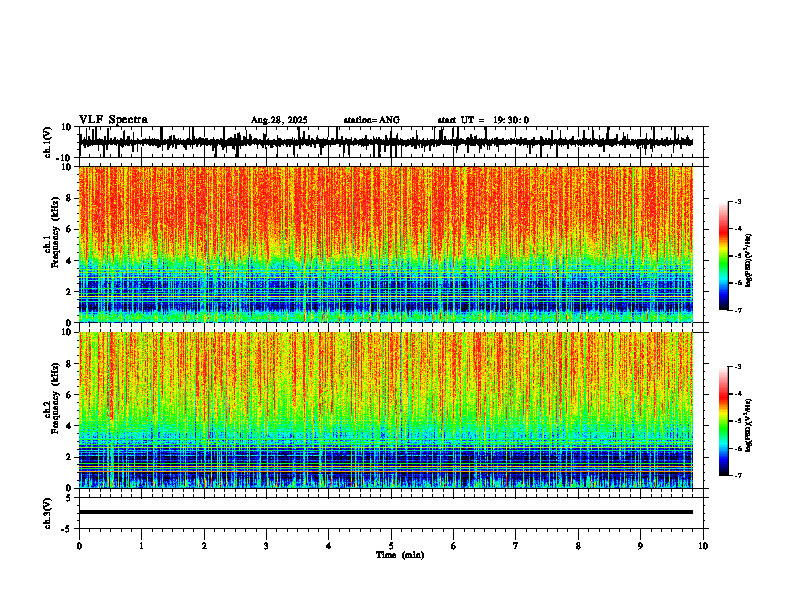The height and width of the screenshot is (612, 792).
Task: Click the time-axis tick label "7"
Action: coord(516,546)
